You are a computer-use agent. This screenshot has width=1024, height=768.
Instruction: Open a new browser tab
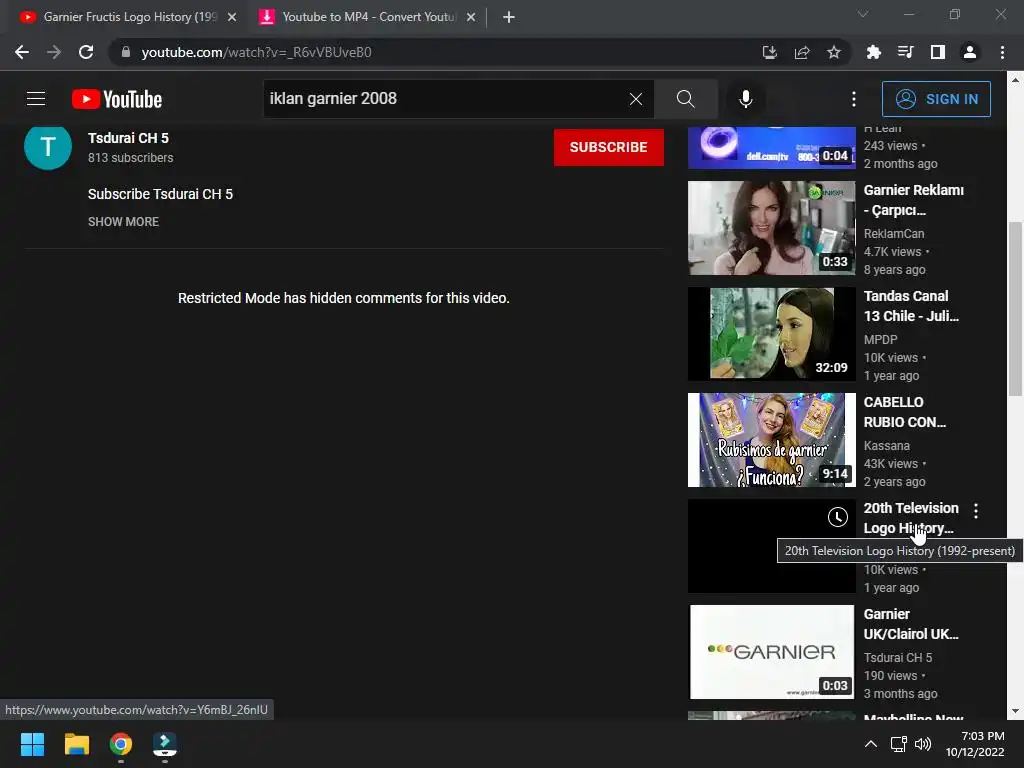point(509,17)
